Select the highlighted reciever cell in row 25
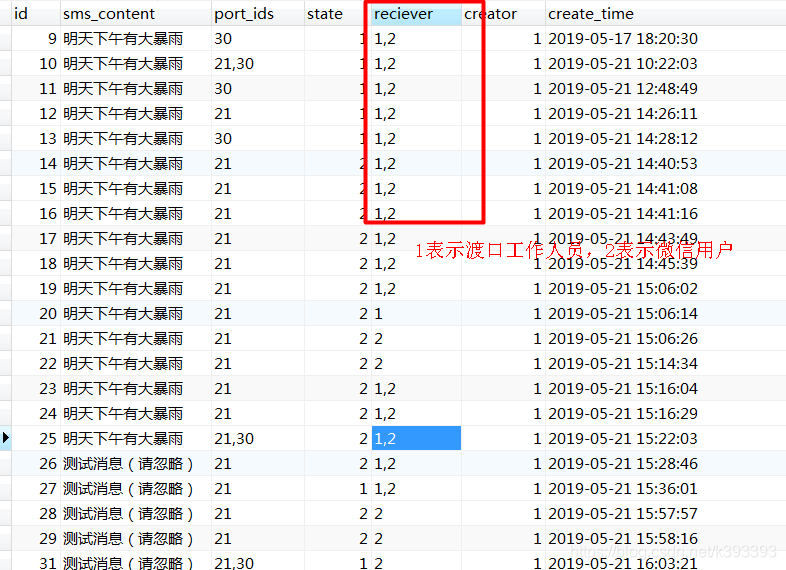 (416, 438)
